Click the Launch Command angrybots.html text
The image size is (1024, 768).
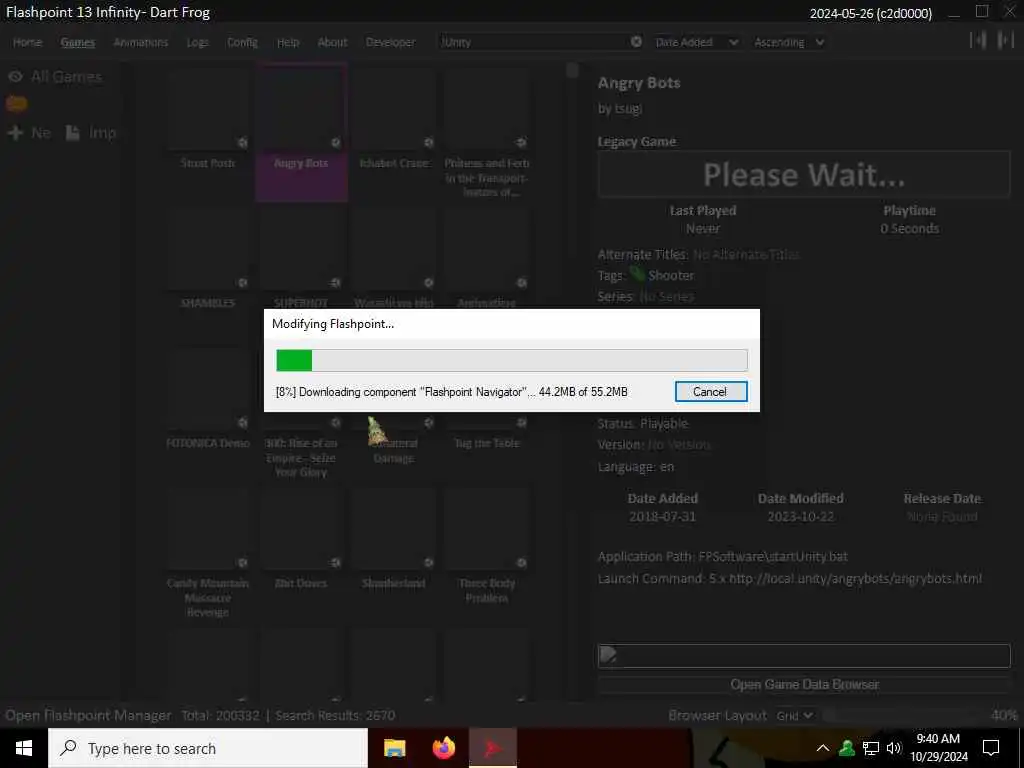(846, 579)
